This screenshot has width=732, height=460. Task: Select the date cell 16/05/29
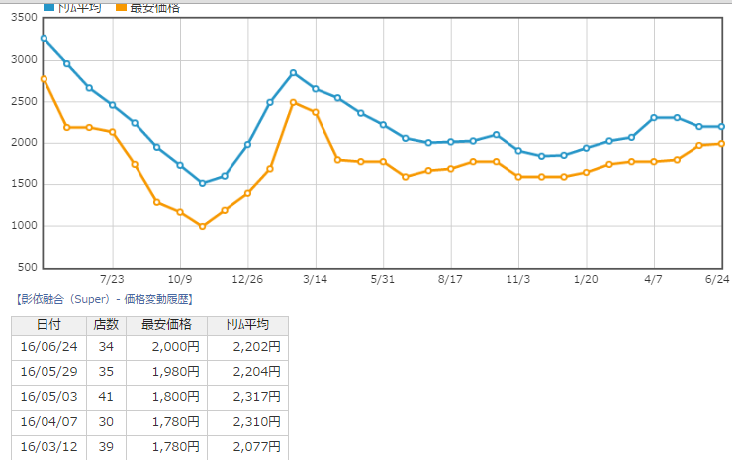[x=49, y=372]
